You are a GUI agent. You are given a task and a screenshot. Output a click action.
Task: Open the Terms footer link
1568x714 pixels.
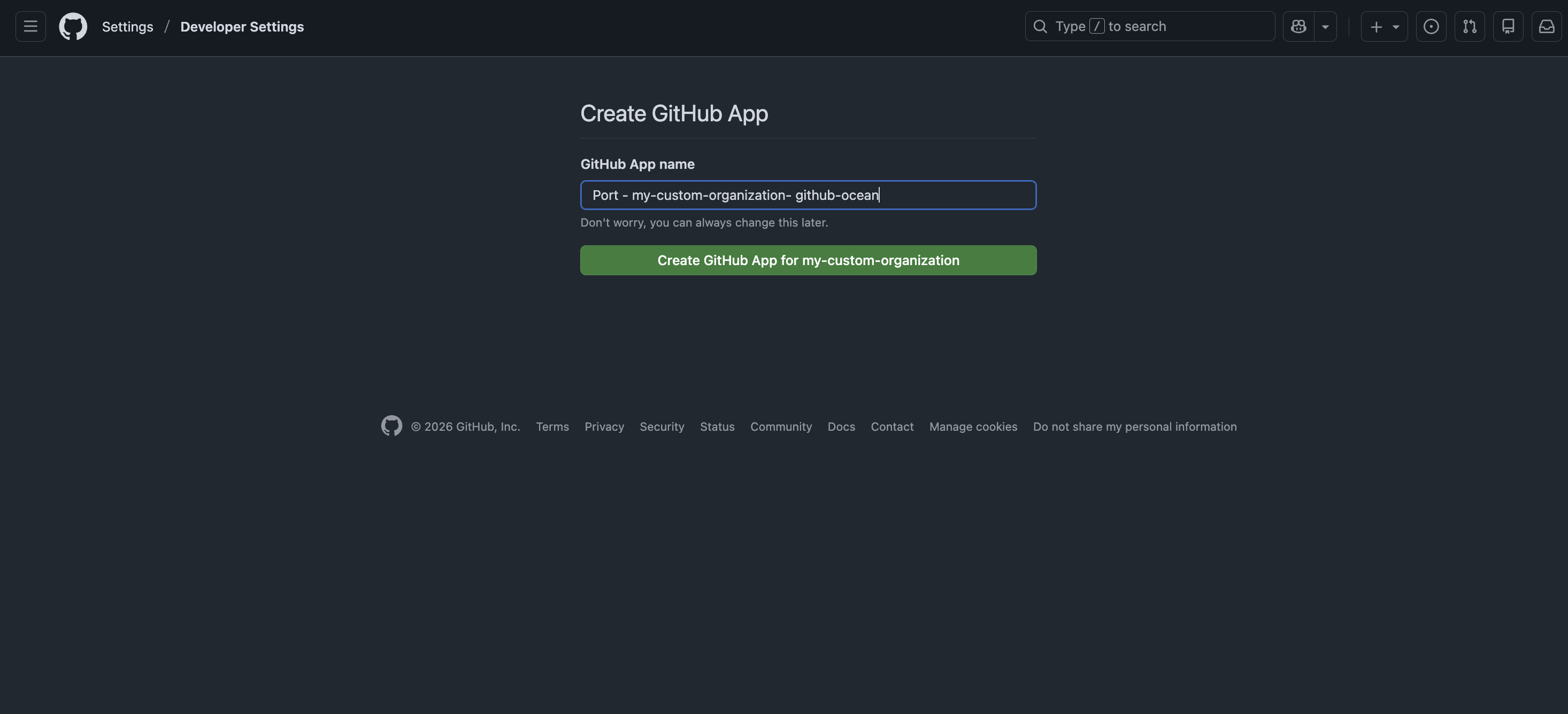[552, 426]
